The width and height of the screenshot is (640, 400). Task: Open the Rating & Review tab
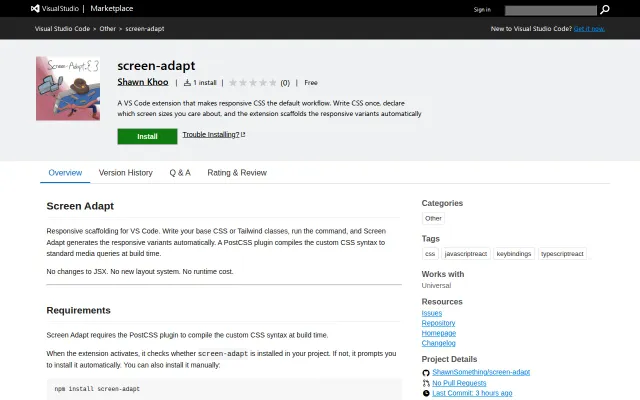tap(237, 173)
